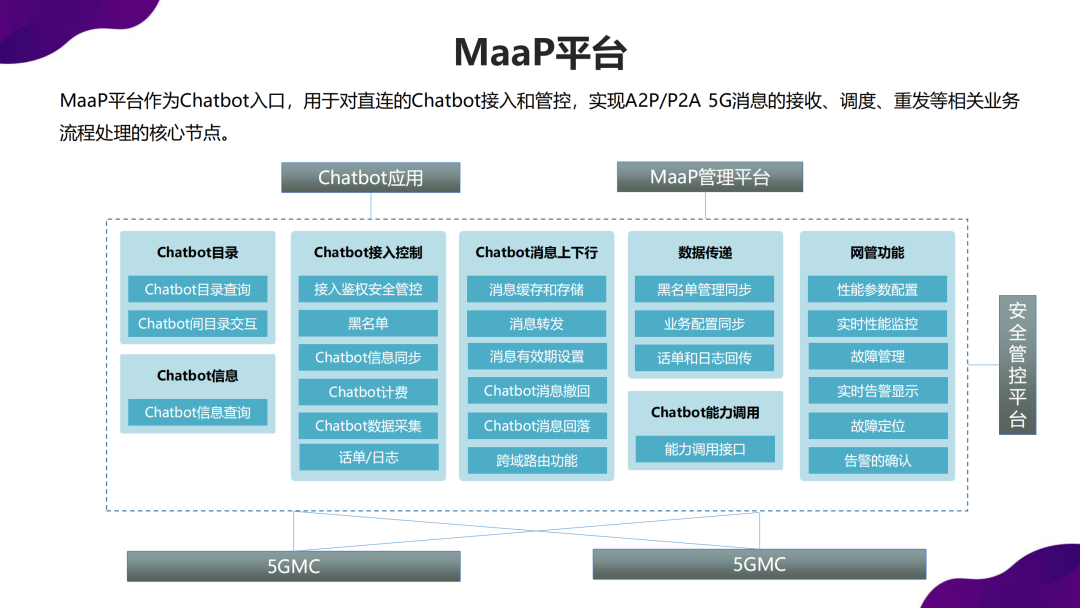Viewport: 1080px width, 608px height.
Task: Select 'Chatbot间目录交互' box
Action: coord(198,324)
